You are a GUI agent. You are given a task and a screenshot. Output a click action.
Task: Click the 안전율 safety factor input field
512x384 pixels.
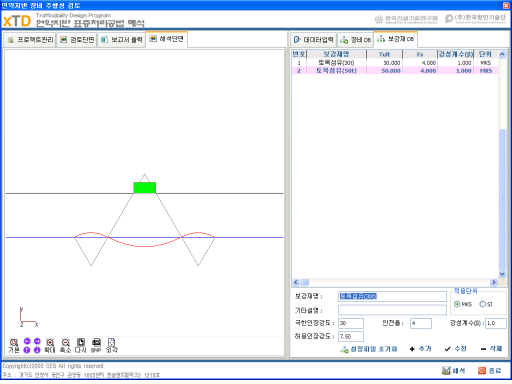click(421, 323)
